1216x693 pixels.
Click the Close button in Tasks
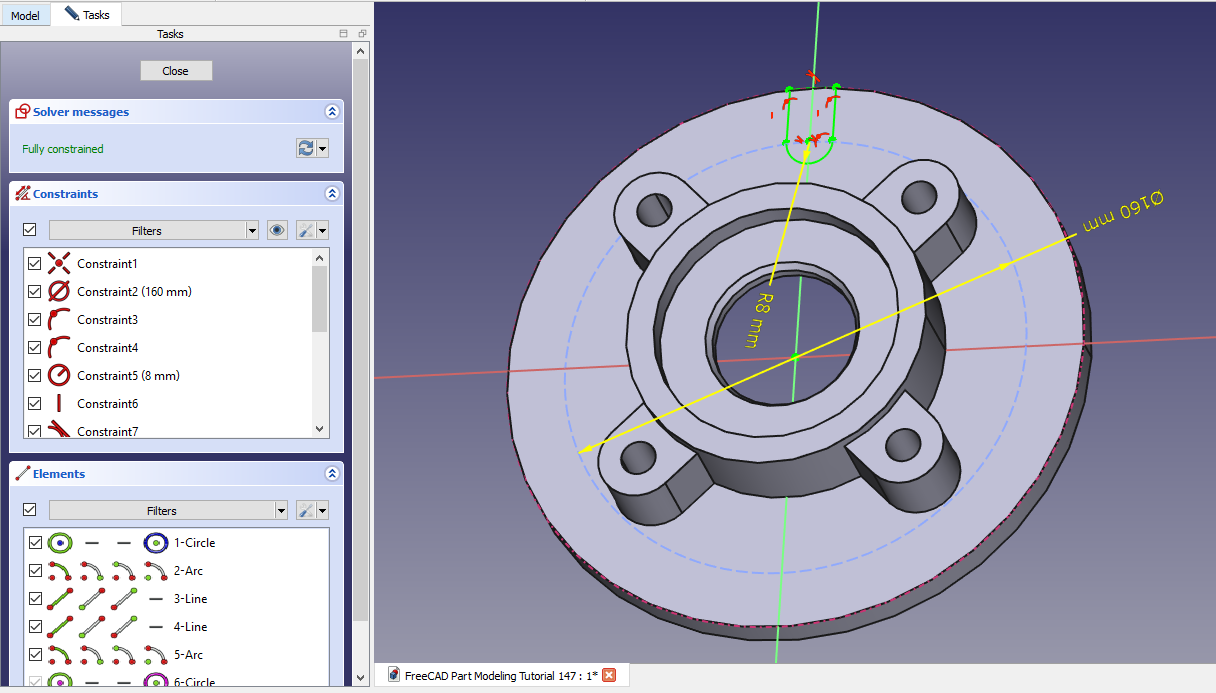coord(176,70)
